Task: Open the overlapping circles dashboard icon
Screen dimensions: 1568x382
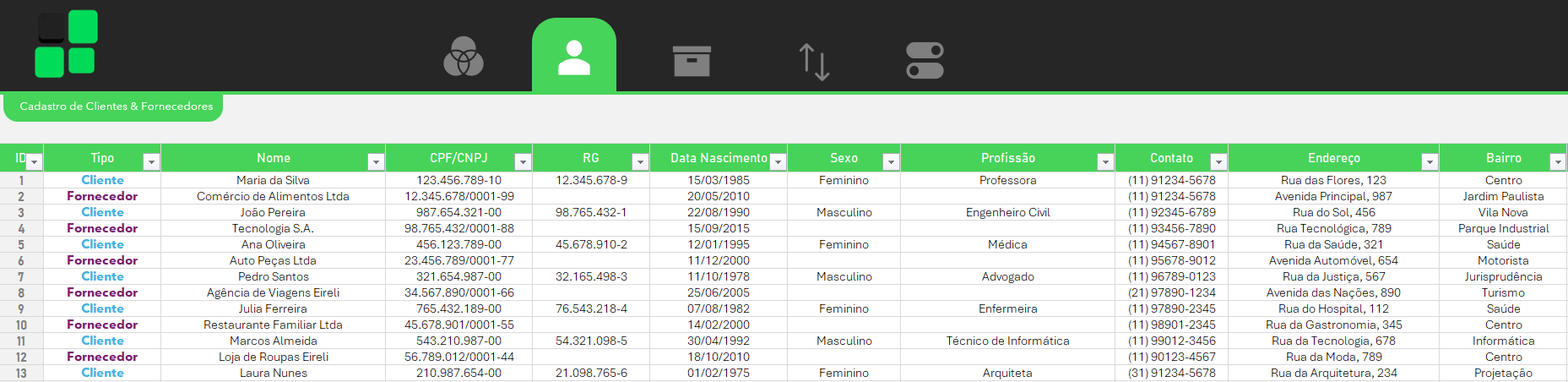Action: (x=464, y=57)
